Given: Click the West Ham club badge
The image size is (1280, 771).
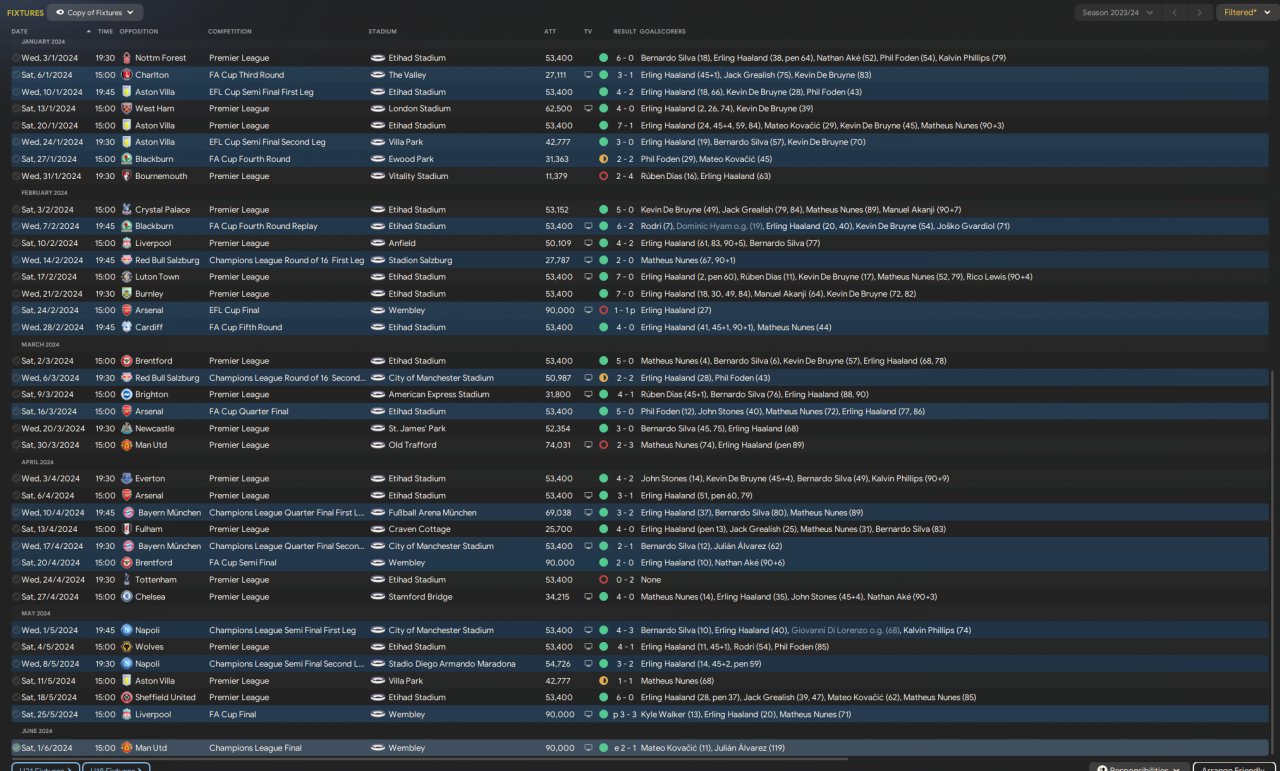Looking at the screenshot, I should click(126, 109).
